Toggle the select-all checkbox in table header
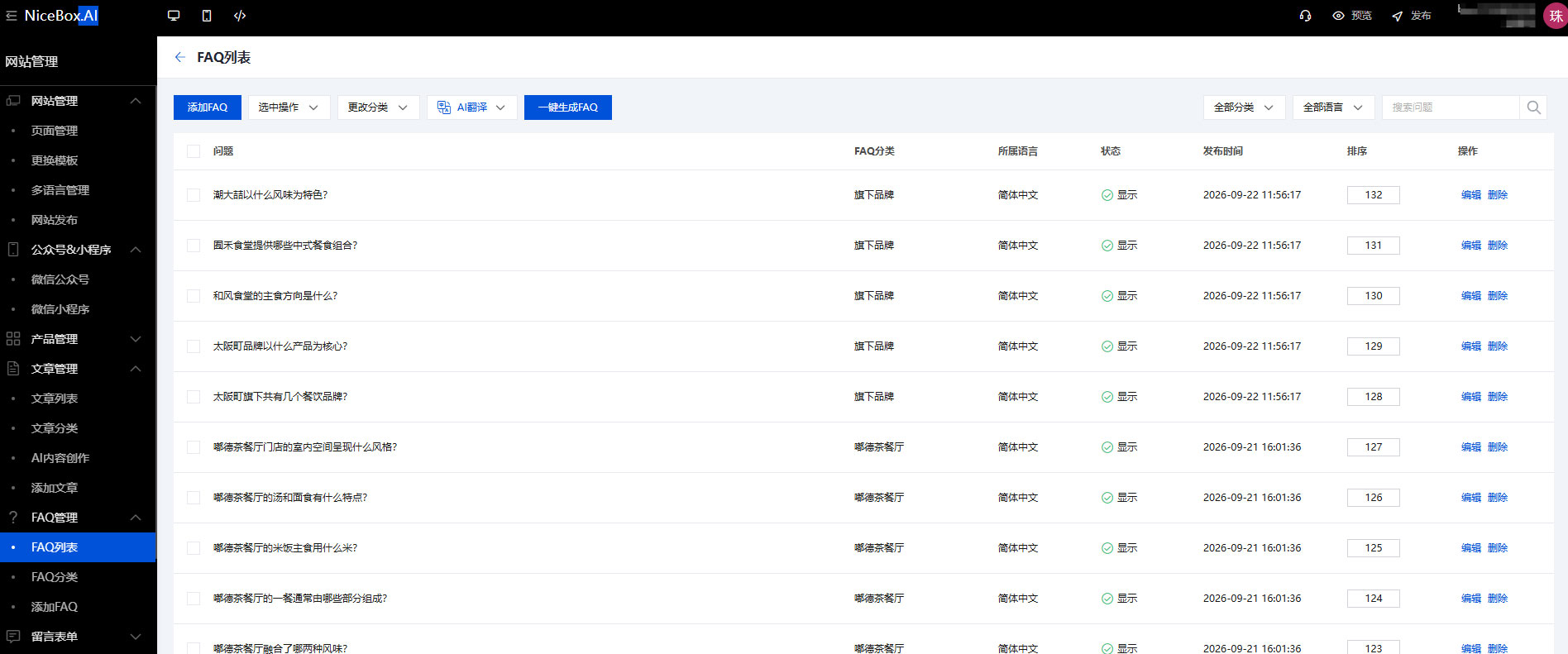The image size is (1568, 654). [x=194, y=151]
